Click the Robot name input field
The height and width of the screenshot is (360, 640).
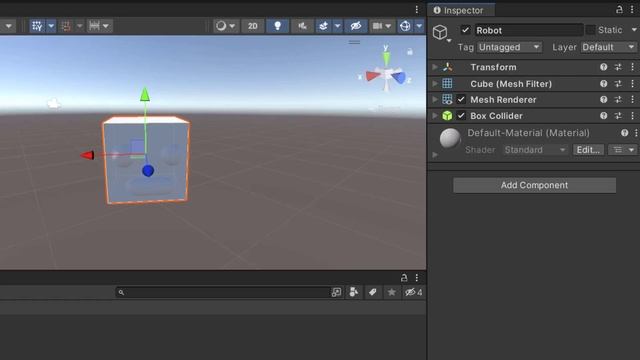click(529, 30)
